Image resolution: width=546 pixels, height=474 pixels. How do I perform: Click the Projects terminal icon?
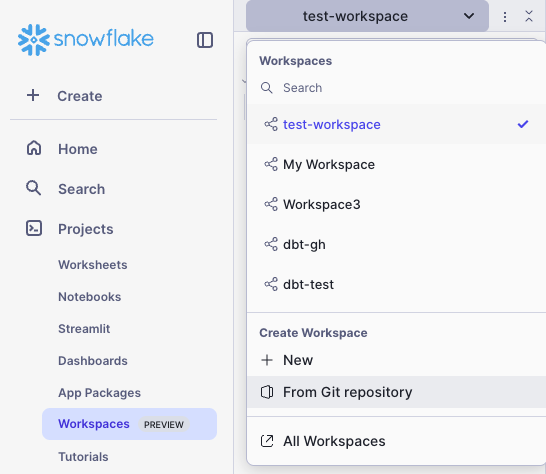[34, 228]
